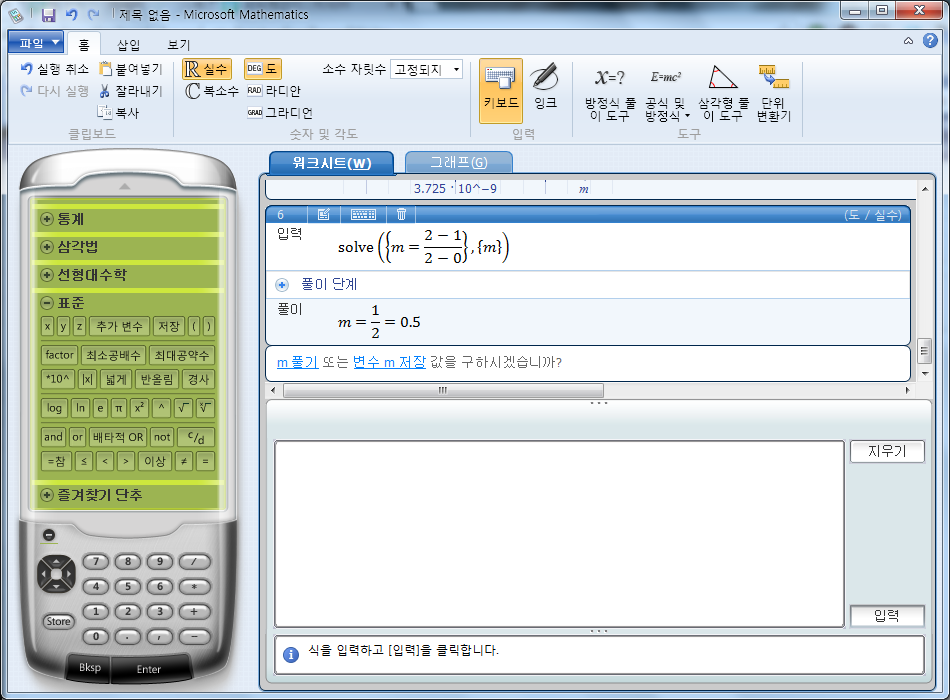The height and width of the screenshot is (700, 950).
Task: Toggle 키보드 keyboard input mode
Action: (x=500, y=91)
